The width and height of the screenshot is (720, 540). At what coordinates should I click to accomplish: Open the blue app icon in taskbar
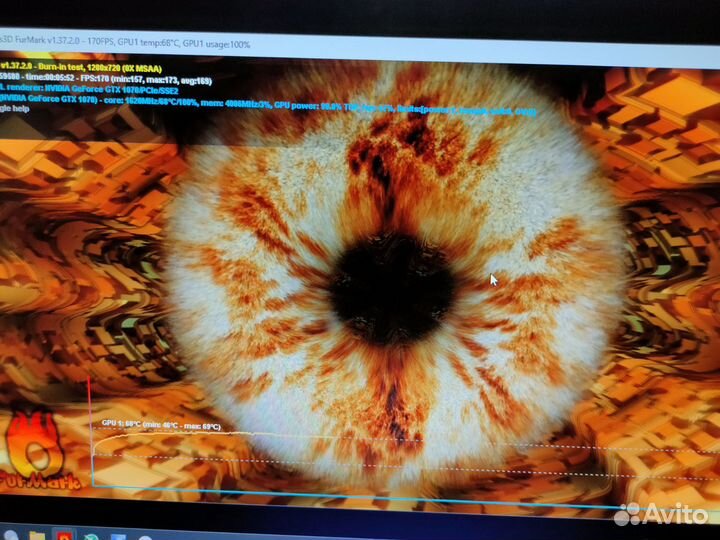coord(120,532)
